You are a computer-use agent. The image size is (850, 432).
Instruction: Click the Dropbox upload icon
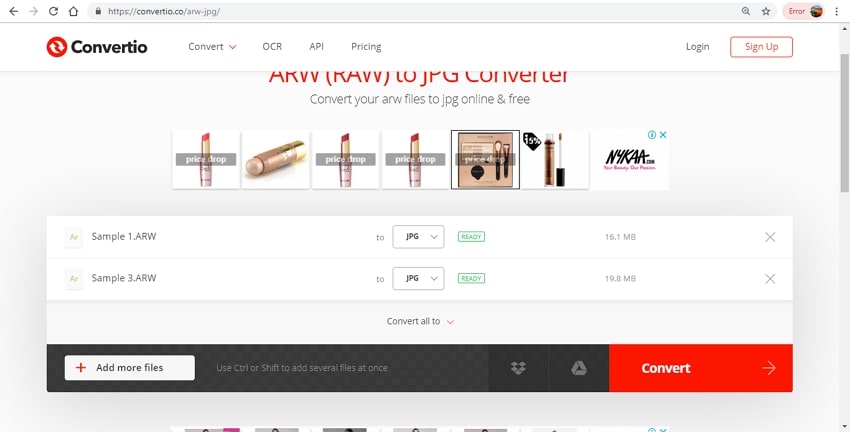[x=518, y=368]
